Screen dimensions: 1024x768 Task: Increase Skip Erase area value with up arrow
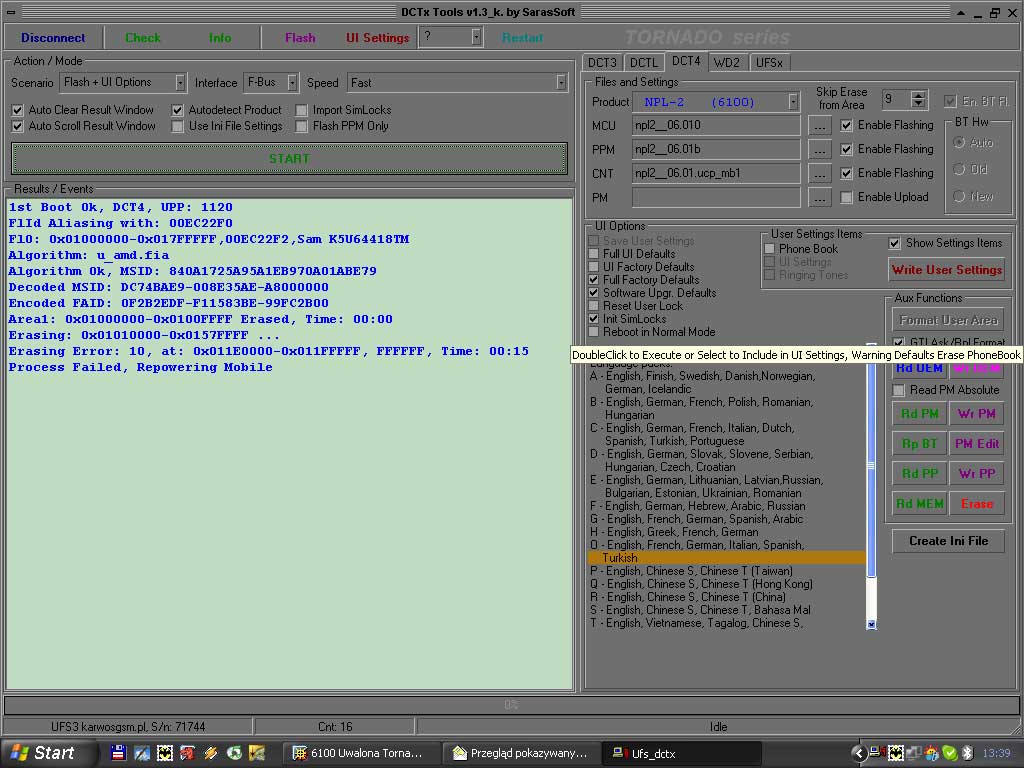click(919, 95)
